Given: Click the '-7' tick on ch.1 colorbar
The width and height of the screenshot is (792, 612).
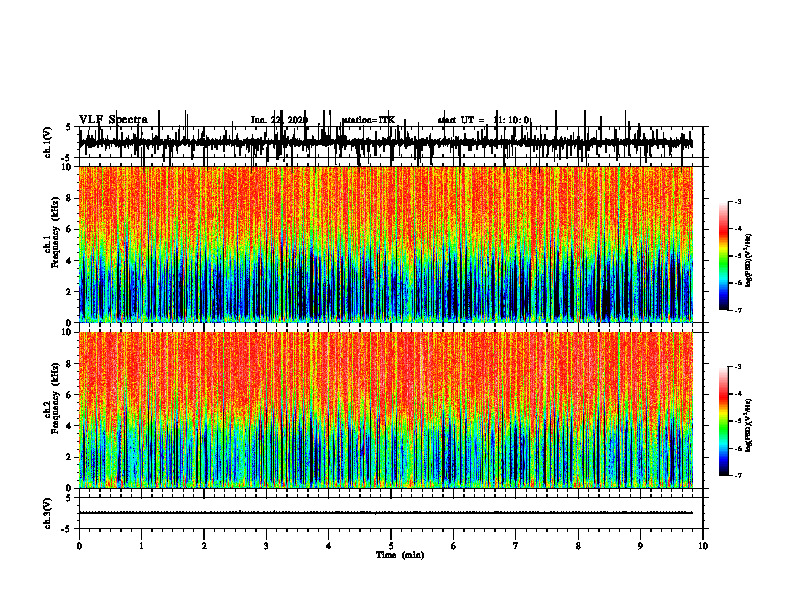Looking at the screenshot, I should click(738, 310).
